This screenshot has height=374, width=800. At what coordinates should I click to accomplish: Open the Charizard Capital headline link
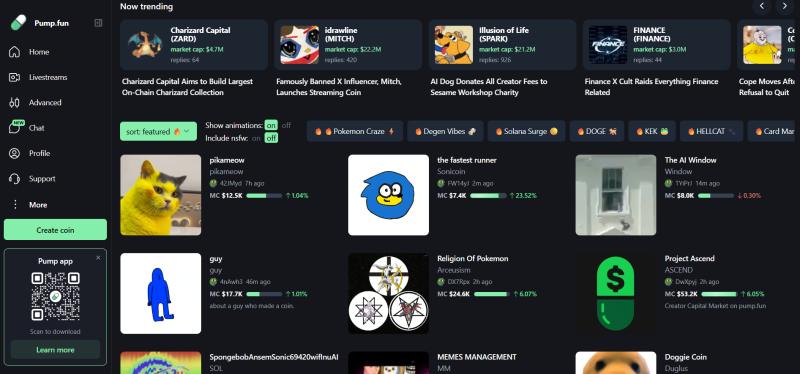(187, 87)
